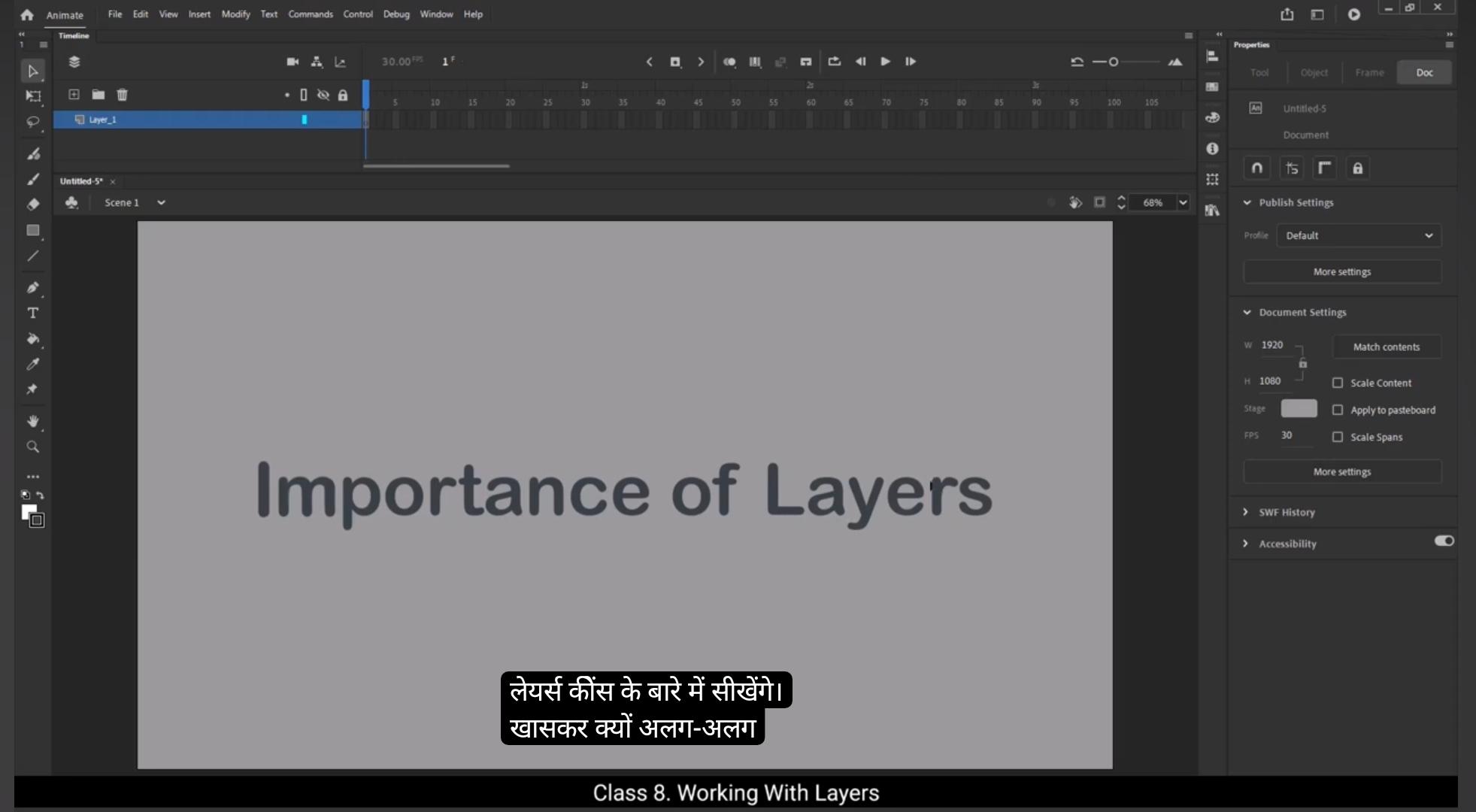This screenshot has width=1476, height=812.
Task: Enable the Scale Spans checkbox
Action: 1338,437
